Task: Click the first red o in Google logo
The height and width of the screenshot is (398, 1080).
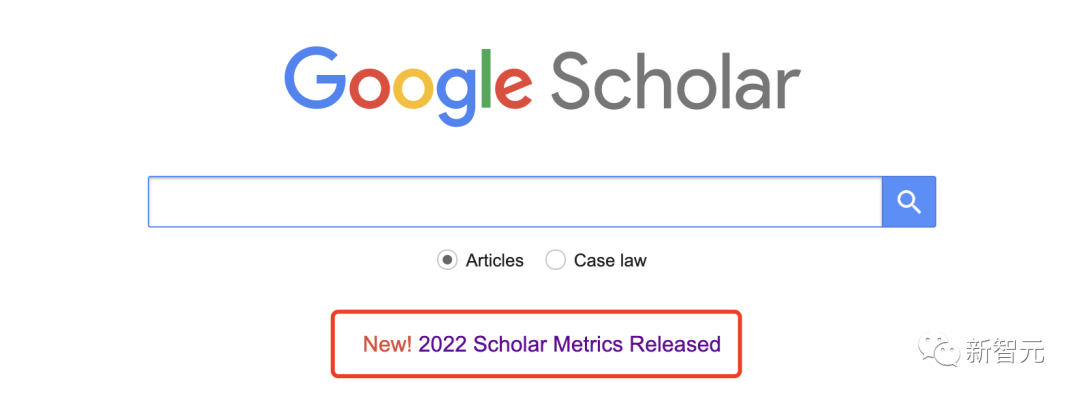Action: pos(370,87)
